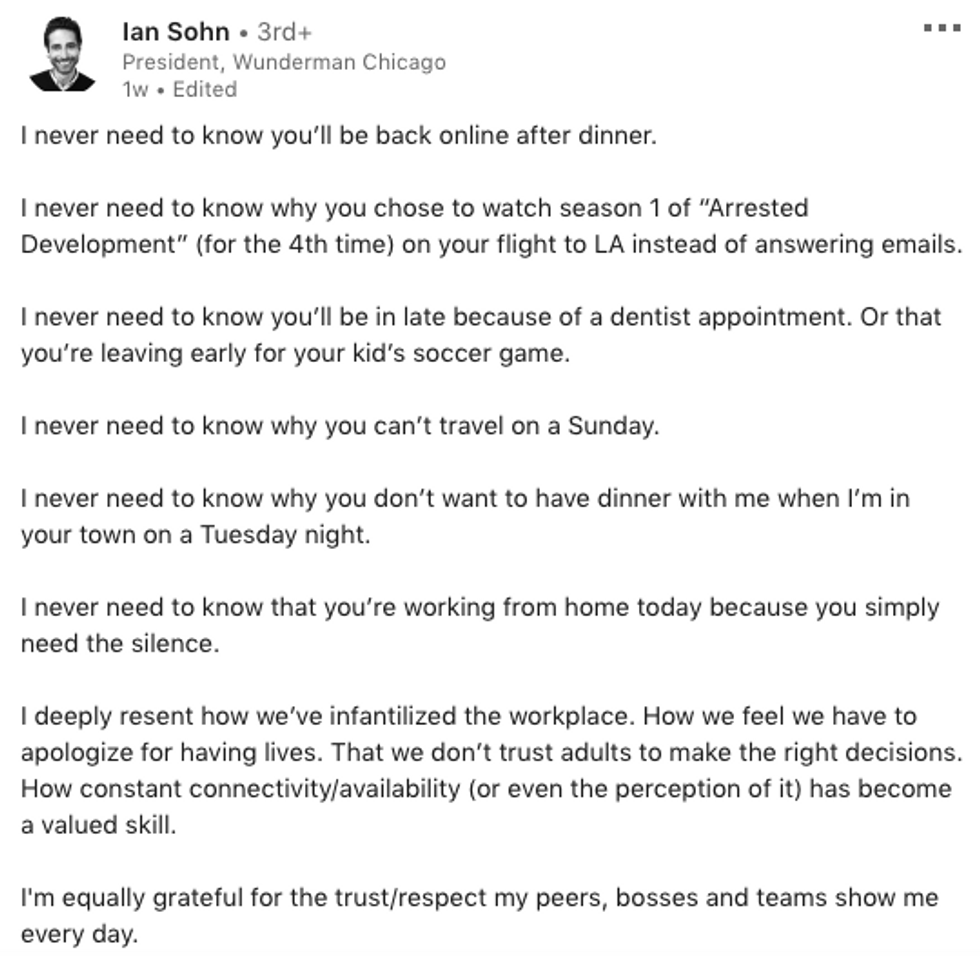Open the three-dot post options menu
The height and width of the screenshot is (956, 980).
[942, 28]
